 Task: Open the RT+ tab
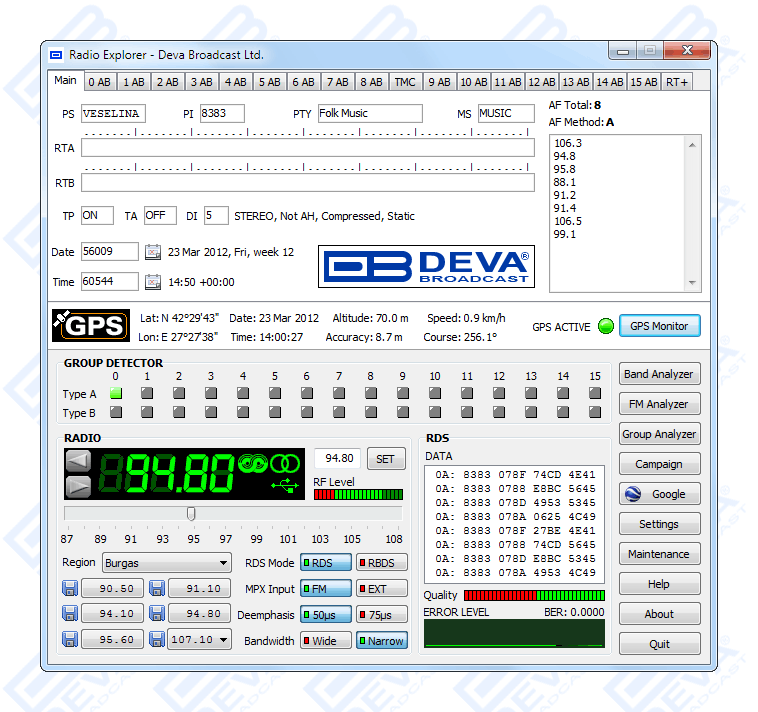pyautogui.click(x=677, y=82)
